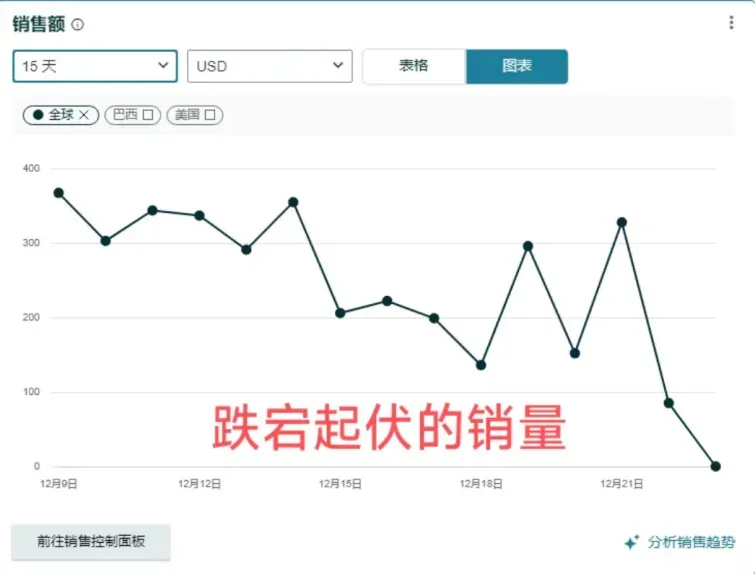Select the 图表 chart view tab

517,66
